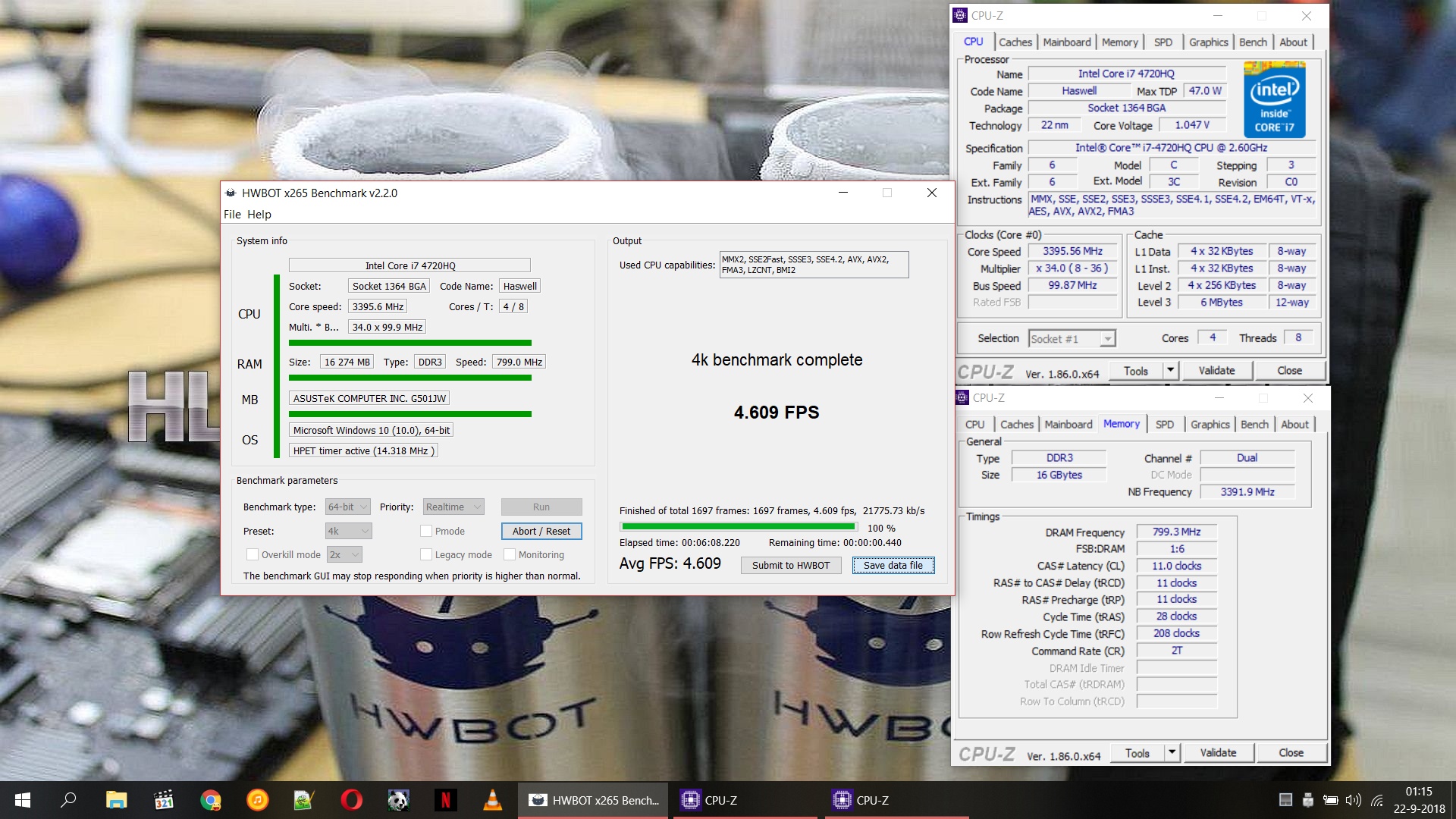1456x819 pixels.
Task: Enable Overkill mode checkbox
Action: tap(253, 554)
